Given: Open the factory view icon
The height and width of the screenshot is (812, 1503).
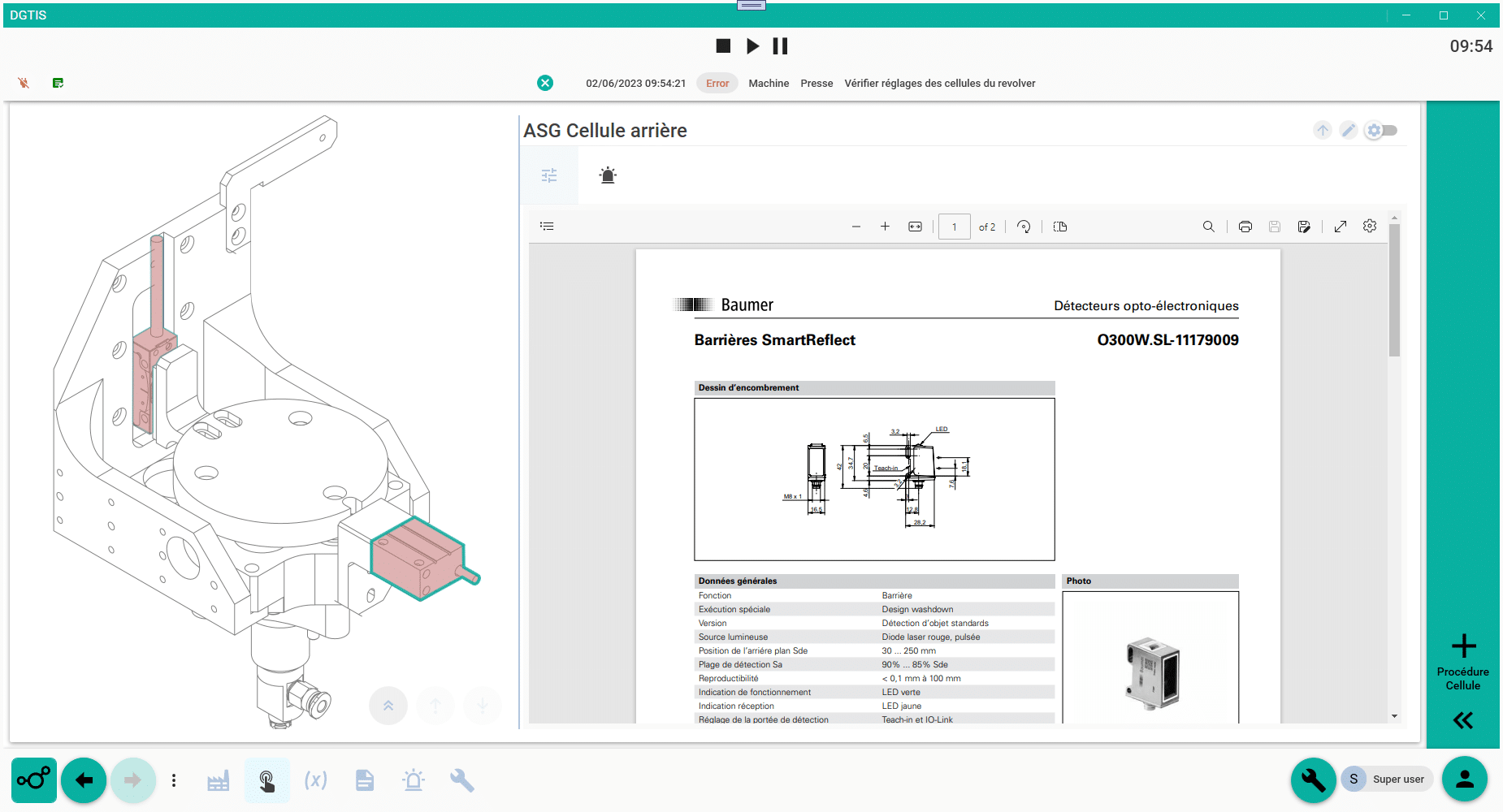Looking at the screenshot, I should 218,780.
